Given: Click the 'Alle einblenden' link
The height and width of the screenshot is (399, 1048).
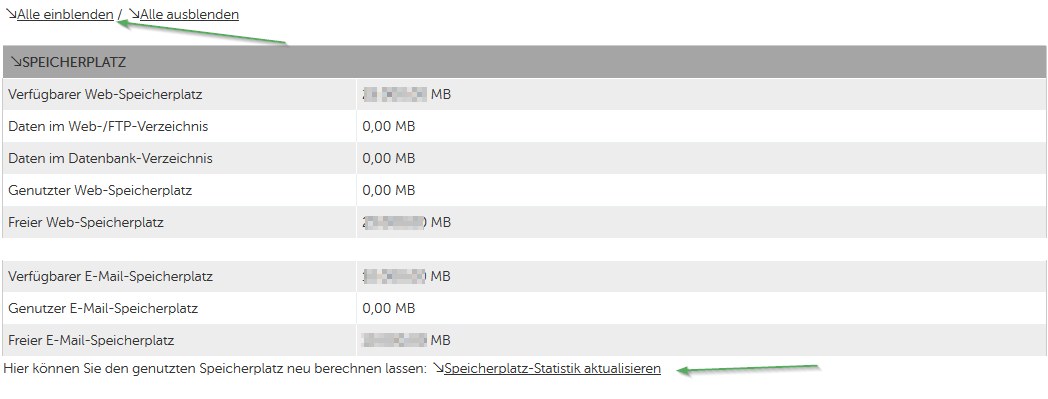Looking at the screenshot, I should coord(65,14).
